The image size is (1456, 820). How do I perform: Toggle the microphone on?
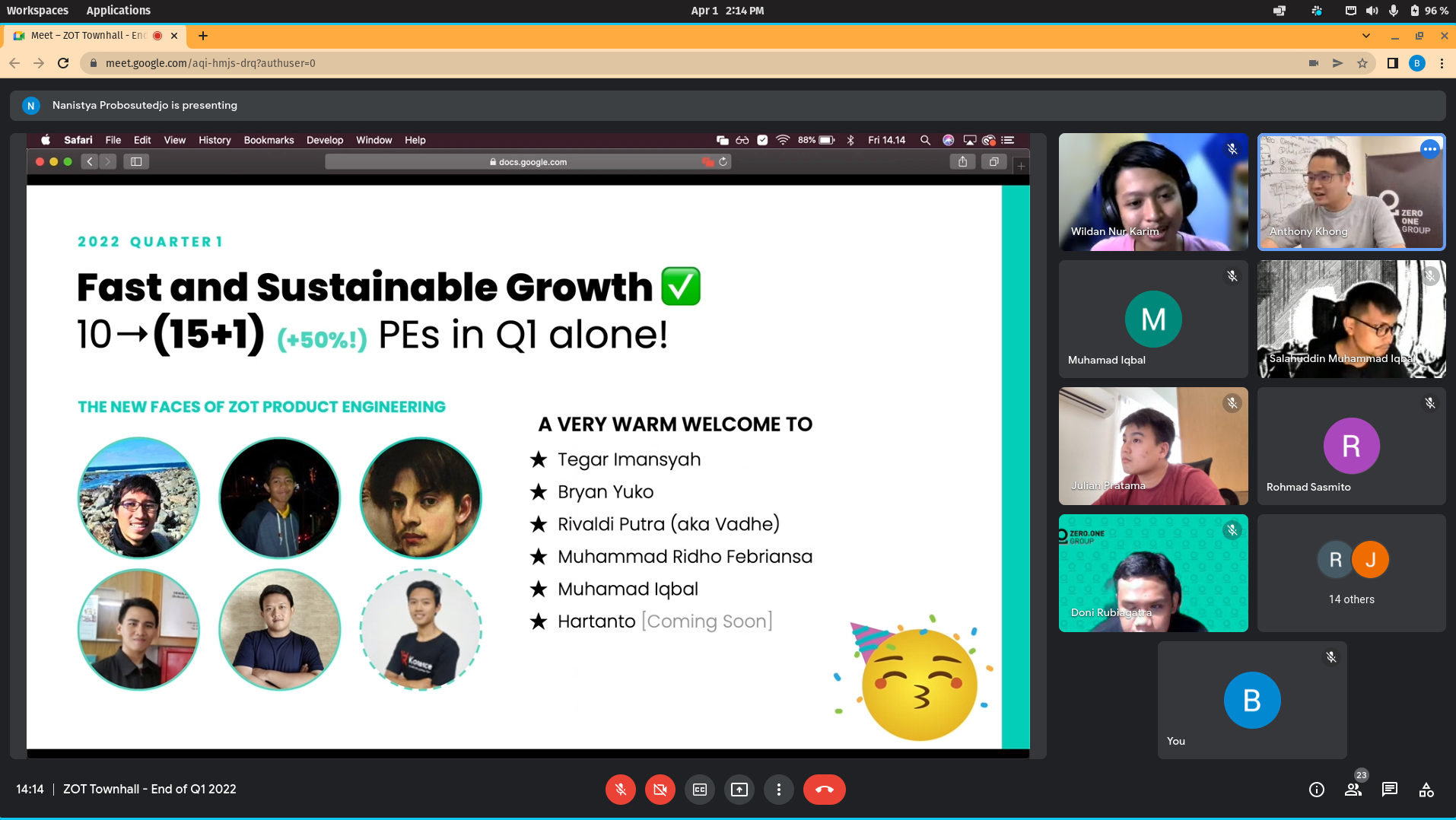tap(621, 790)
